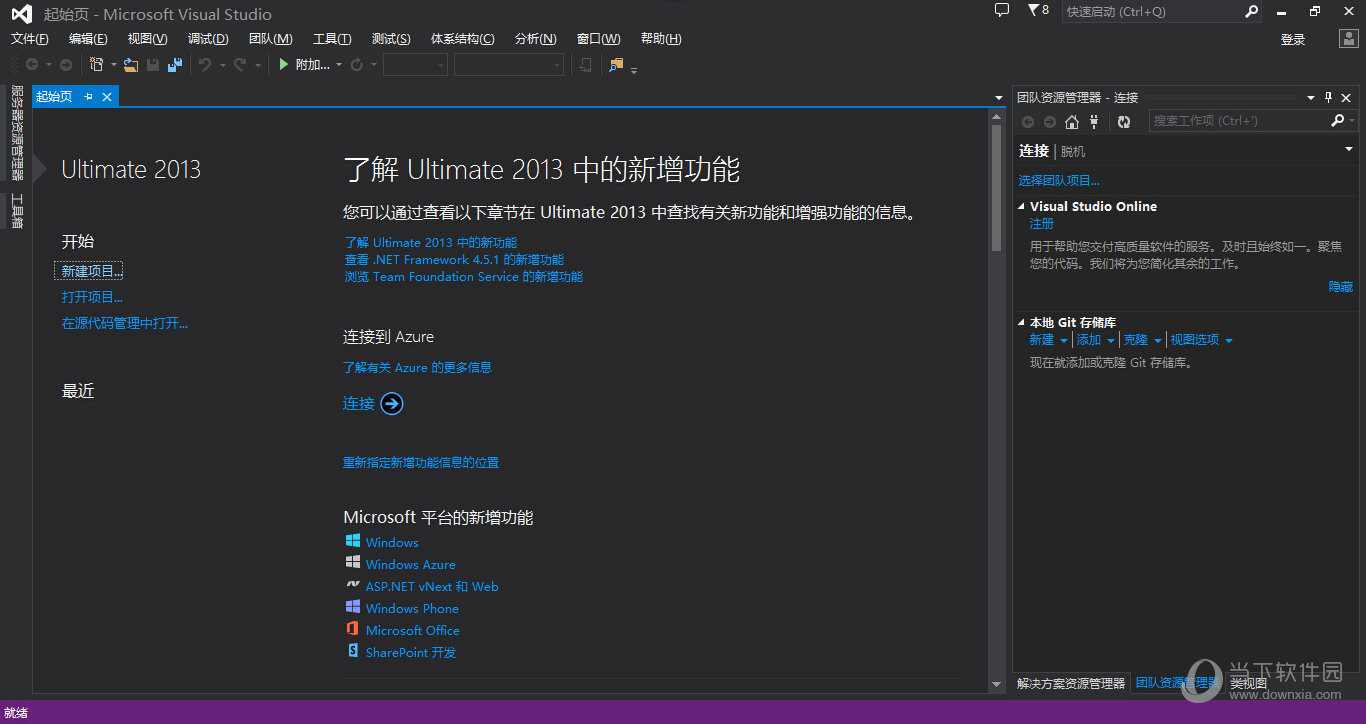Click the feedback speech-bubble icon in title bar
Image resolution: width=1366 pixels, height=724 pixels.
1002,11
